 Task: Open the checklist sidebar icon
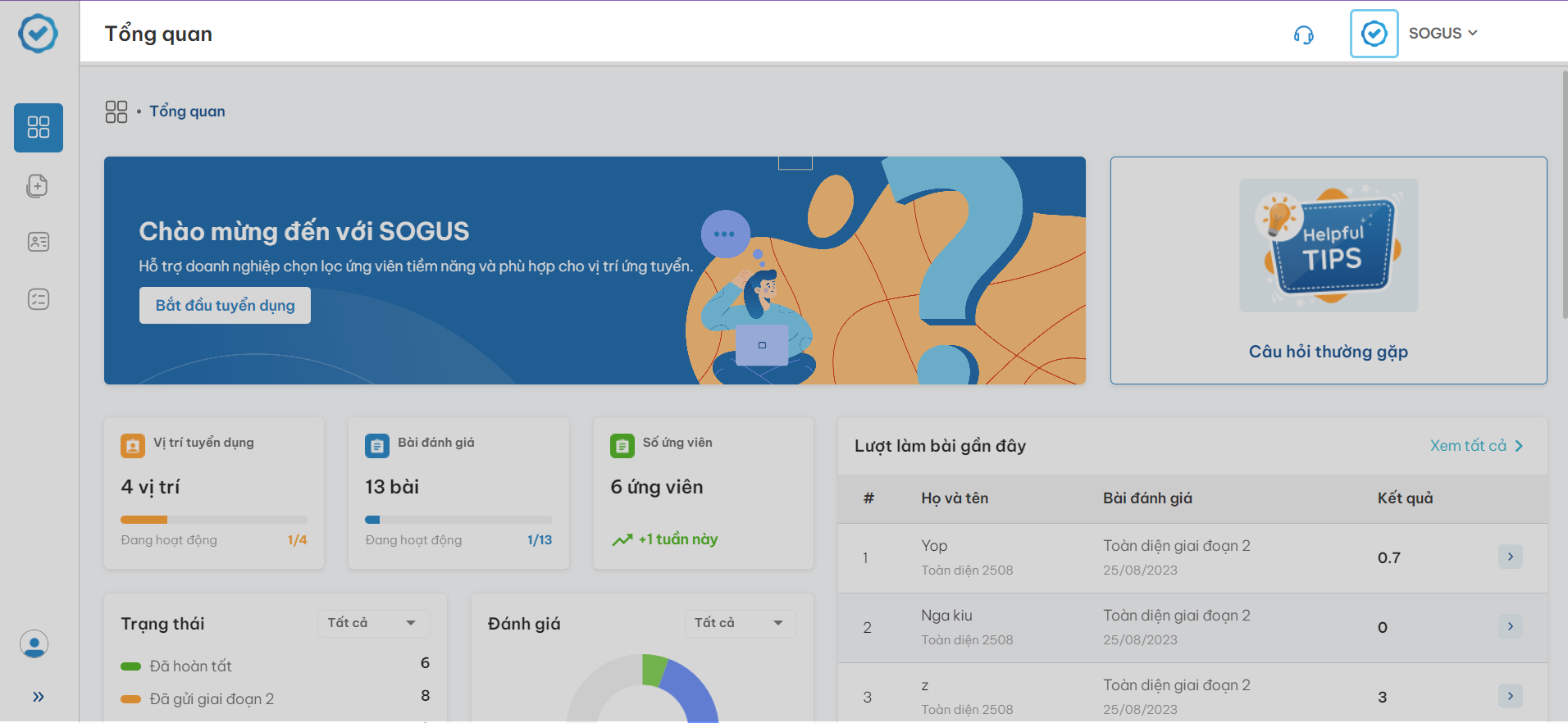tap(39, 299)
